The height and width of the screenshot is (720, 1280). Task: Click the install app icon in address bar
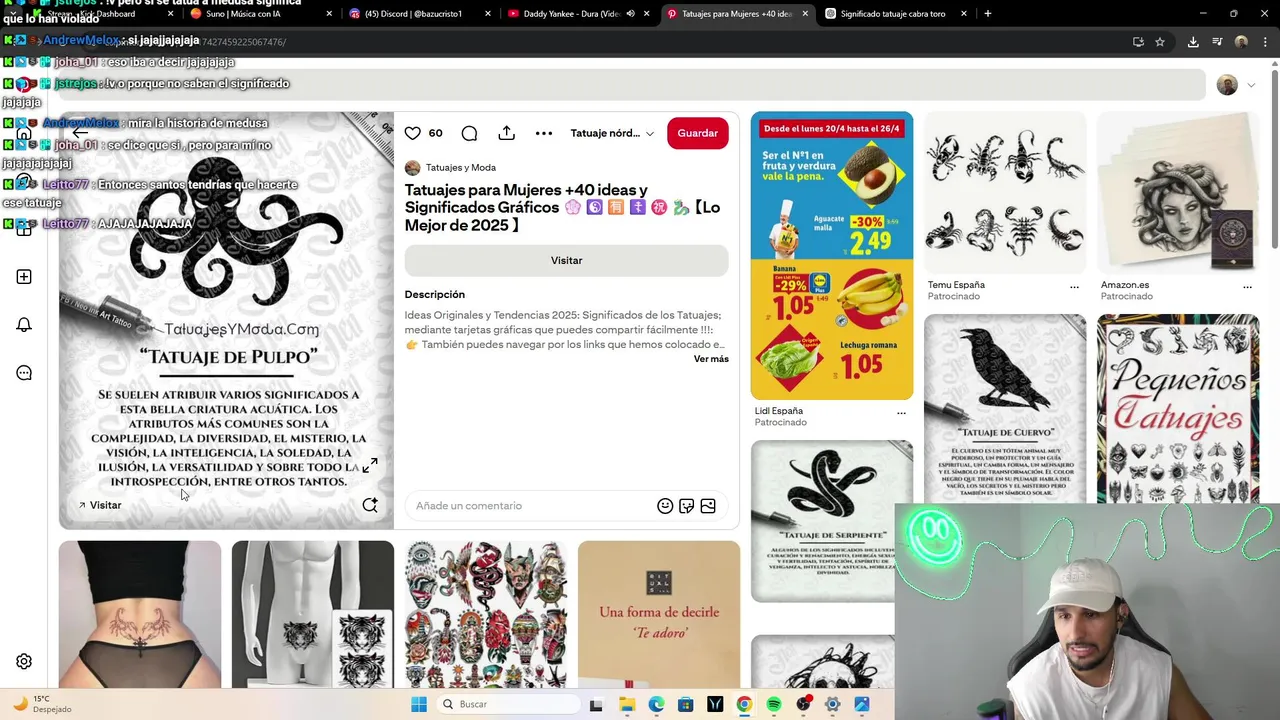click(1138, 42)
